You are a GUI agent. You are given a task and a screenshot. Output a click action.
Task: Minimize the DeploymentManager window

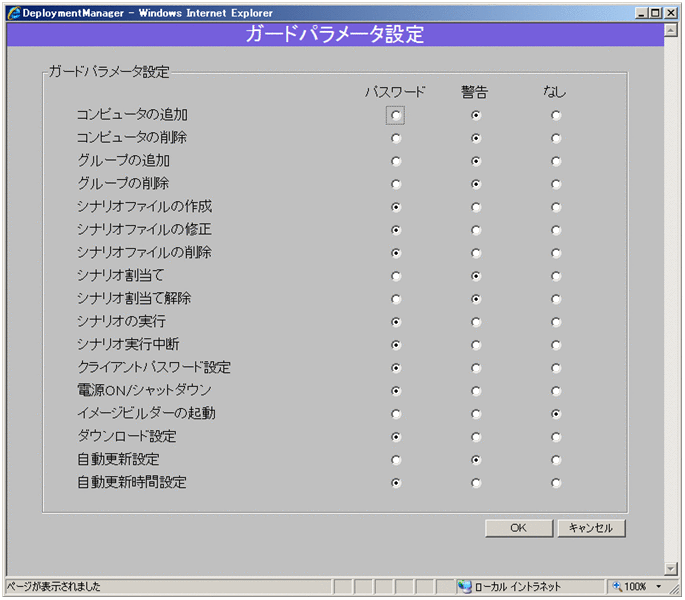(641, 13)
